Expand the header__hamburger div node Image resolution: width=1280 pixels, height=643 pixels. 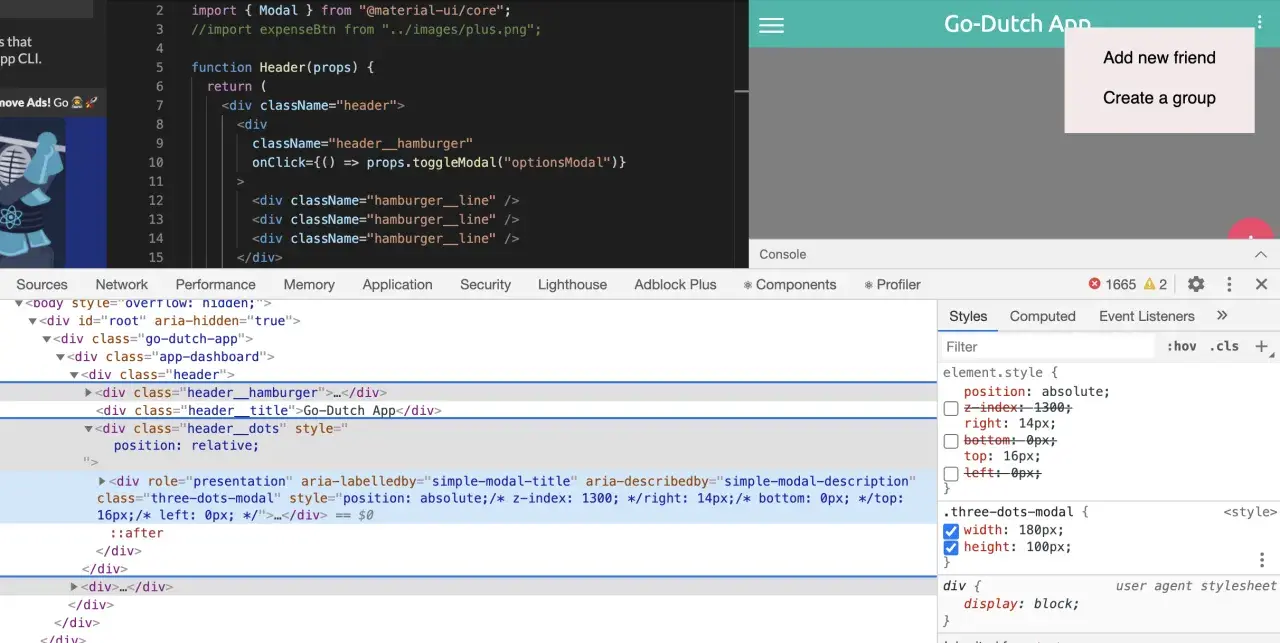click(x=89, y=393)
